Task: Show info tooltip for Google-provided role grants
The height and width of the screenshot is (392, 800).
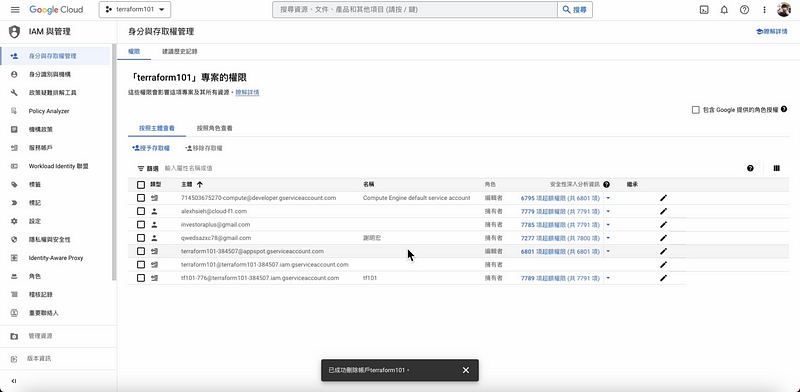Action: [784, 109]
